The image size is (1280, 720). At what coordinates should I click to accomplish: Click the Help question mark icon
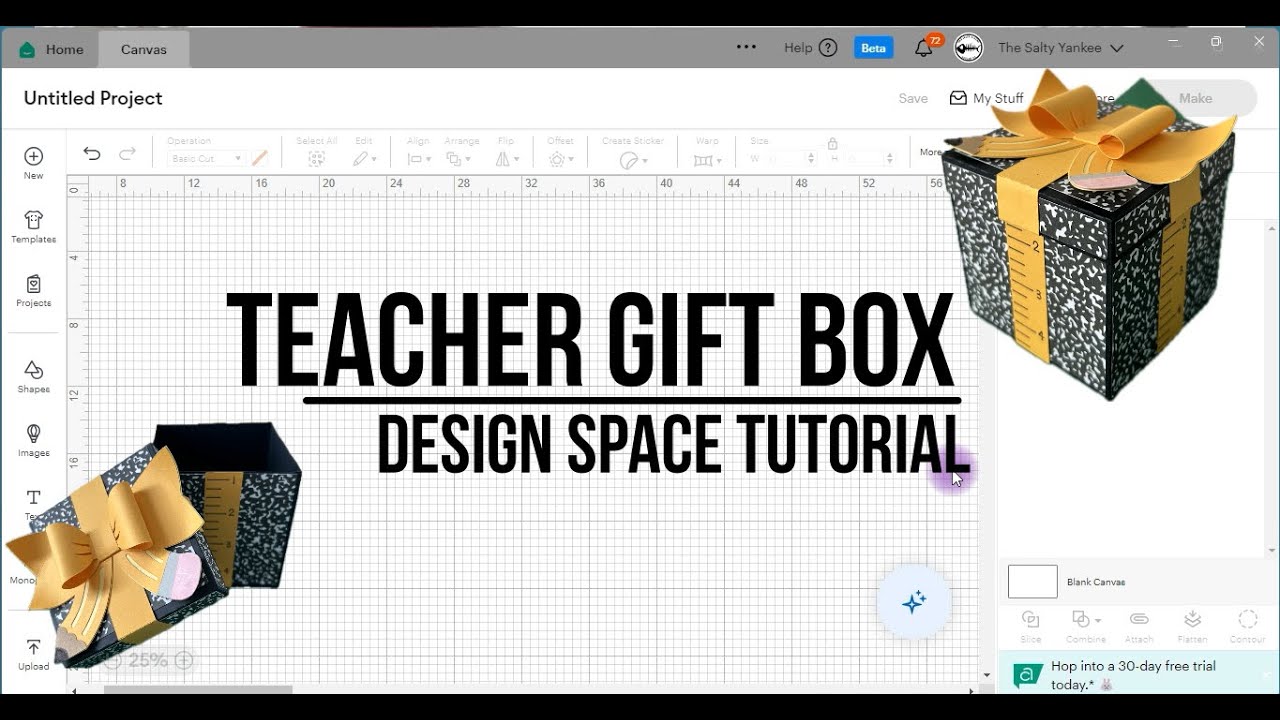click(x=827, y=48)
